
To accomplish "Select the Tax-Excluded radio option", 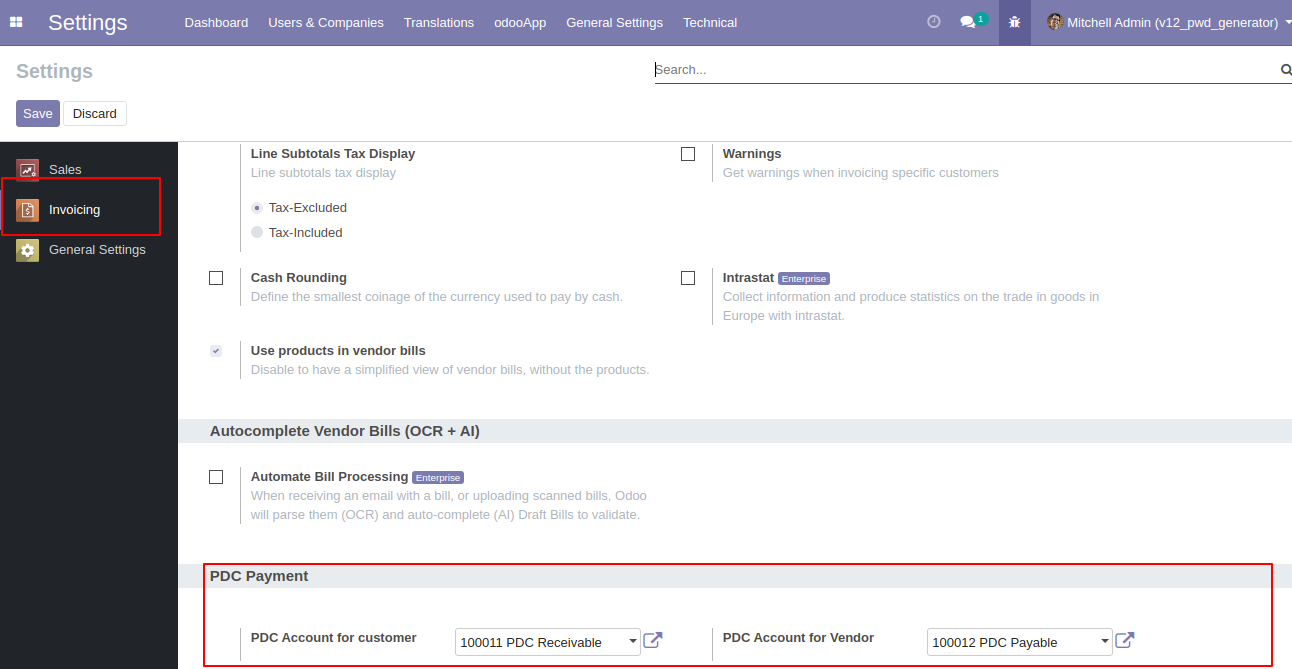I will [257, 208].
